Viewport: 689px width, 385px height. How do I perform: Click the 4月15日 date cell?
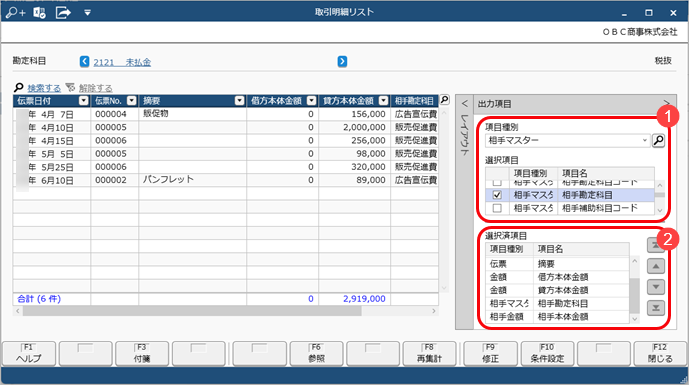click(52, 141)
